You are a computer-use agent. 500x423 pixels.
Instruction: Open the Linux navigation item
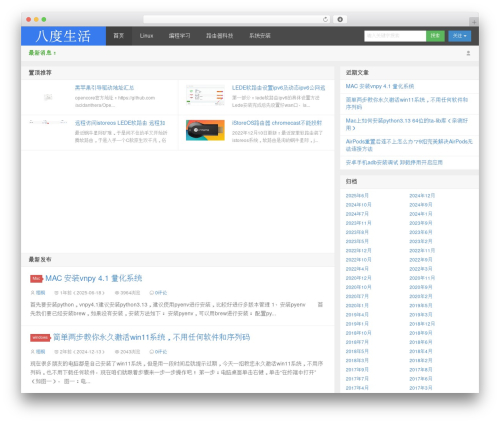coord(146,36)
